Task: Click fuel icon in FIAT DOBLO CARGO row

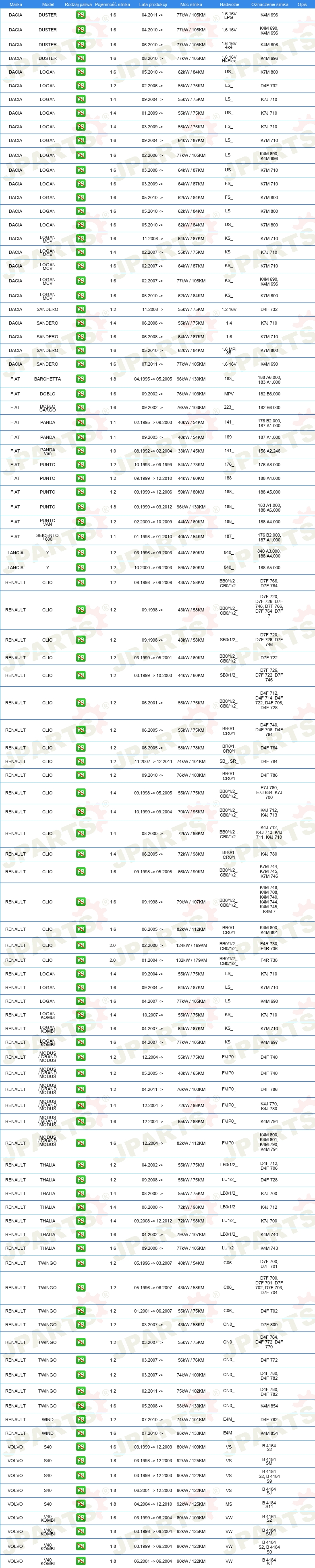Action: point(81,407)
